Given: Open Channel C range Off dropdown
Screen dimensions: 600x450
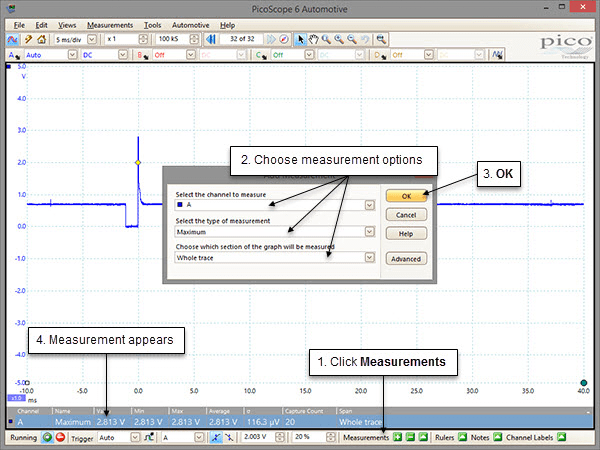Looking at the screenshot, I should (309, 55).
